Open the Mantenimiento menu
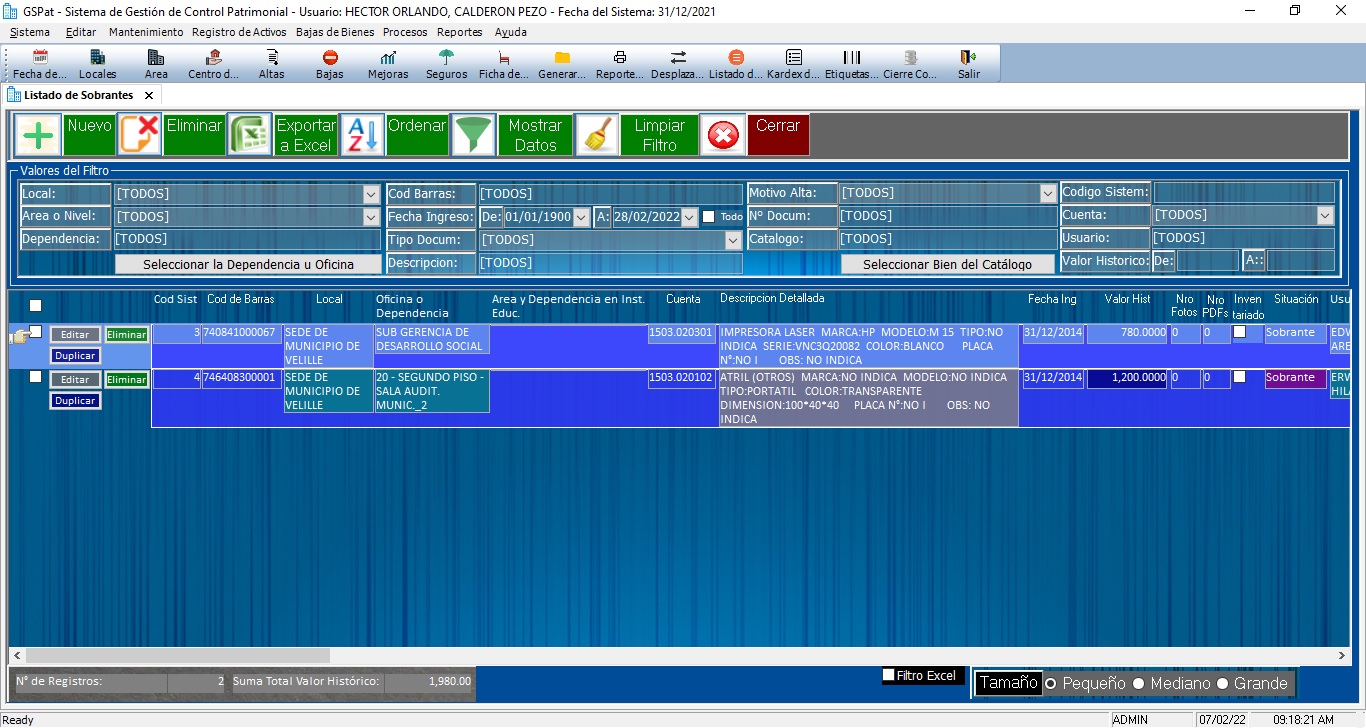1366x728 pixels. 146,32
